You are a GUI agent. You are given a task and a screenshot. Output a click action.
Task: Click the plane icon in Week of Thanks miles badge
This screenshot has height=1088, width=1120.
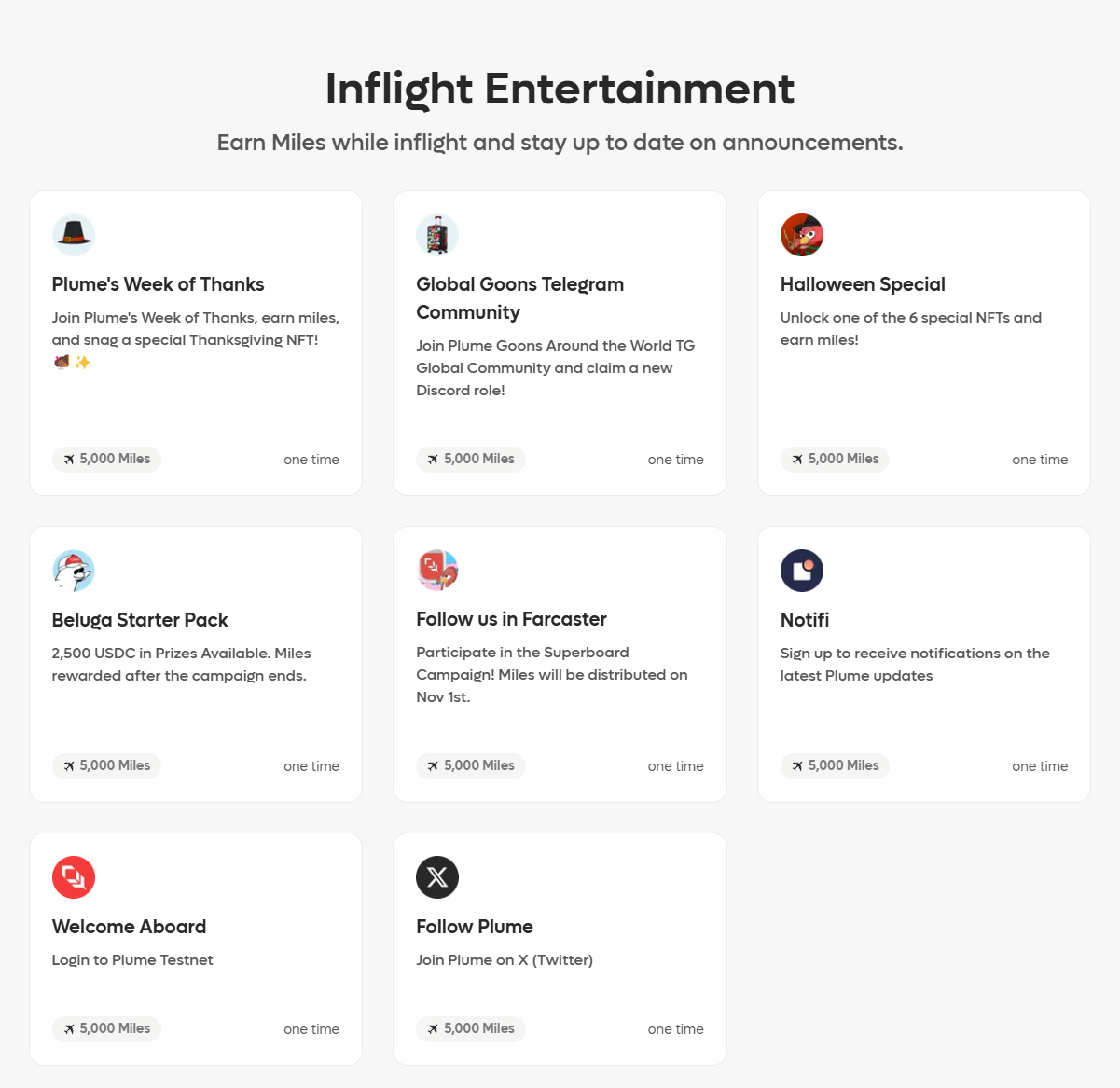[69, 460]
